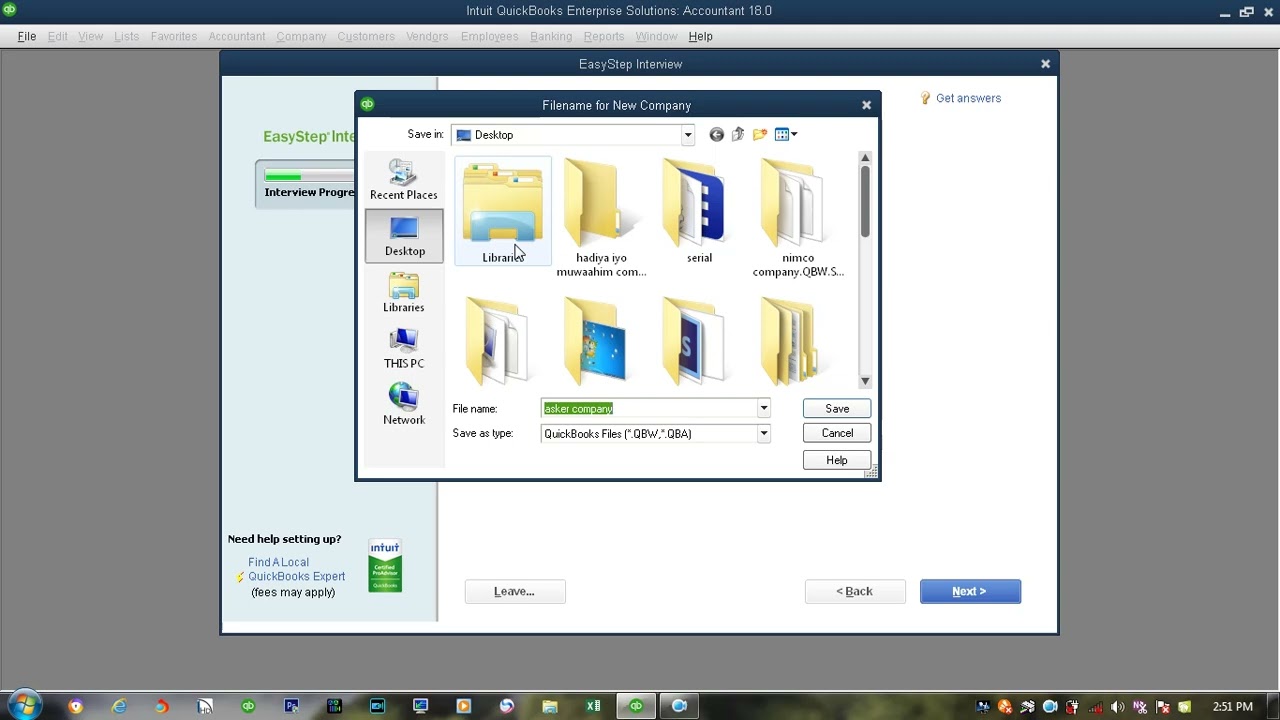
Task: Go back to the previous folder
Action: coord(716,134)
